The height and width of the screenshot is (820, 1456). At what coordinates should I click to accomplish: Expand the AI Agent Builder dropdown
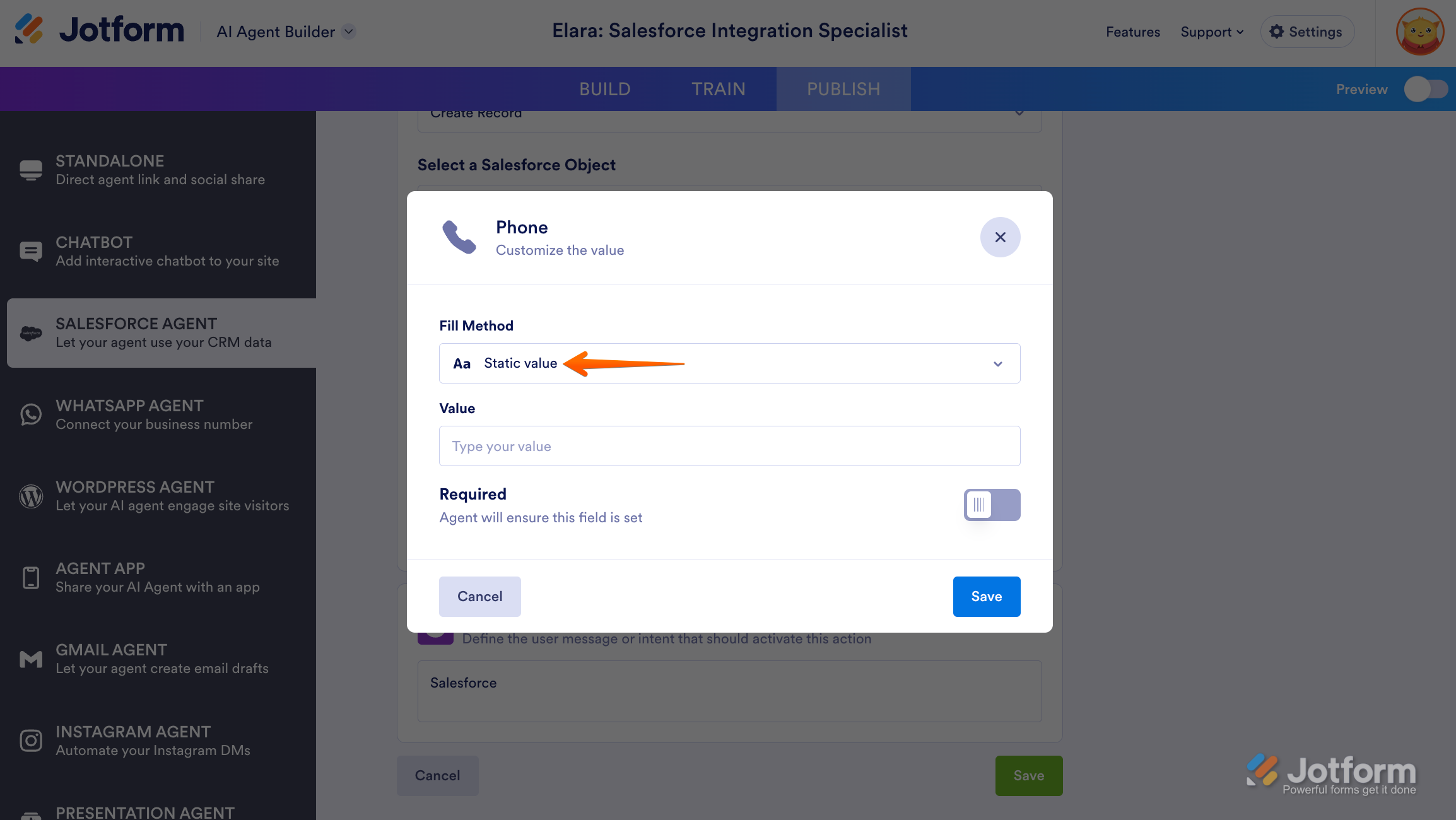tap(349, 32)
